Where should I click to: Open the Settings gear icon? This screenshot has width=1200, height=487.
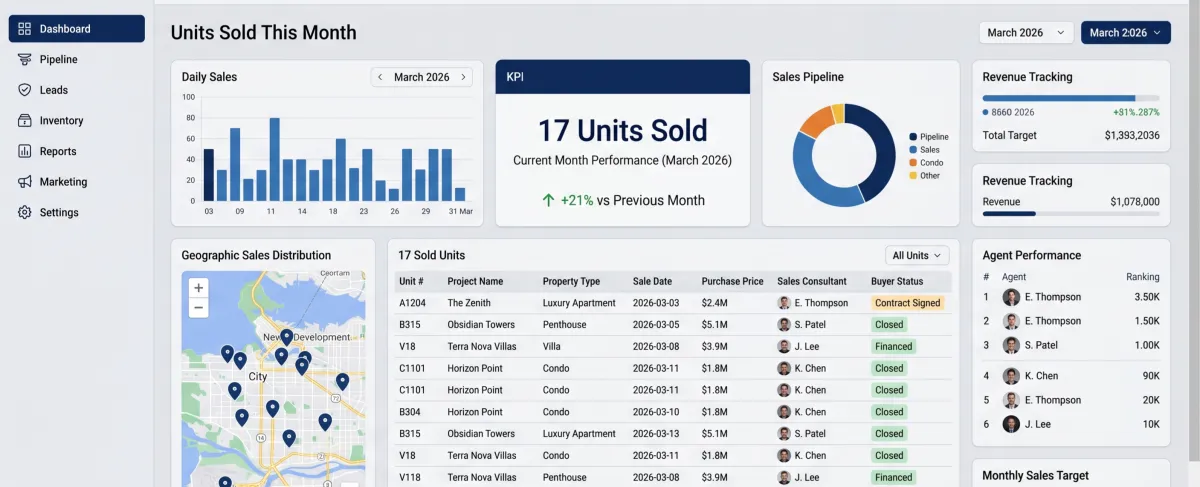(x=24, y=212)
